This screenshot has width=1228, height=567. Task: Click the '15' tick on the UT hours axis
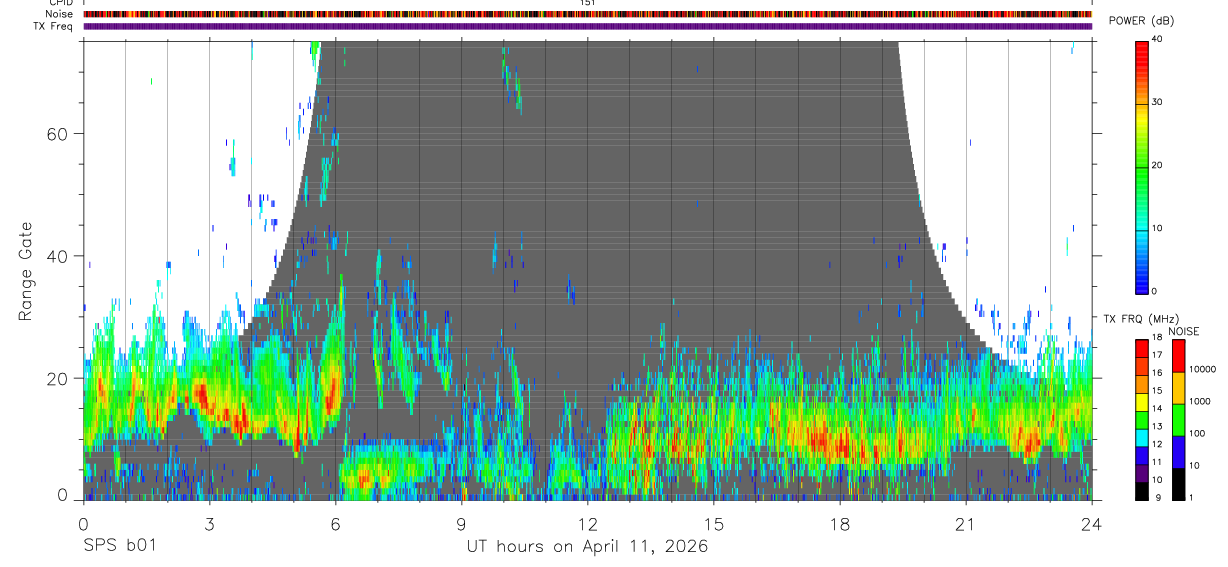click(x=714, y=524)
